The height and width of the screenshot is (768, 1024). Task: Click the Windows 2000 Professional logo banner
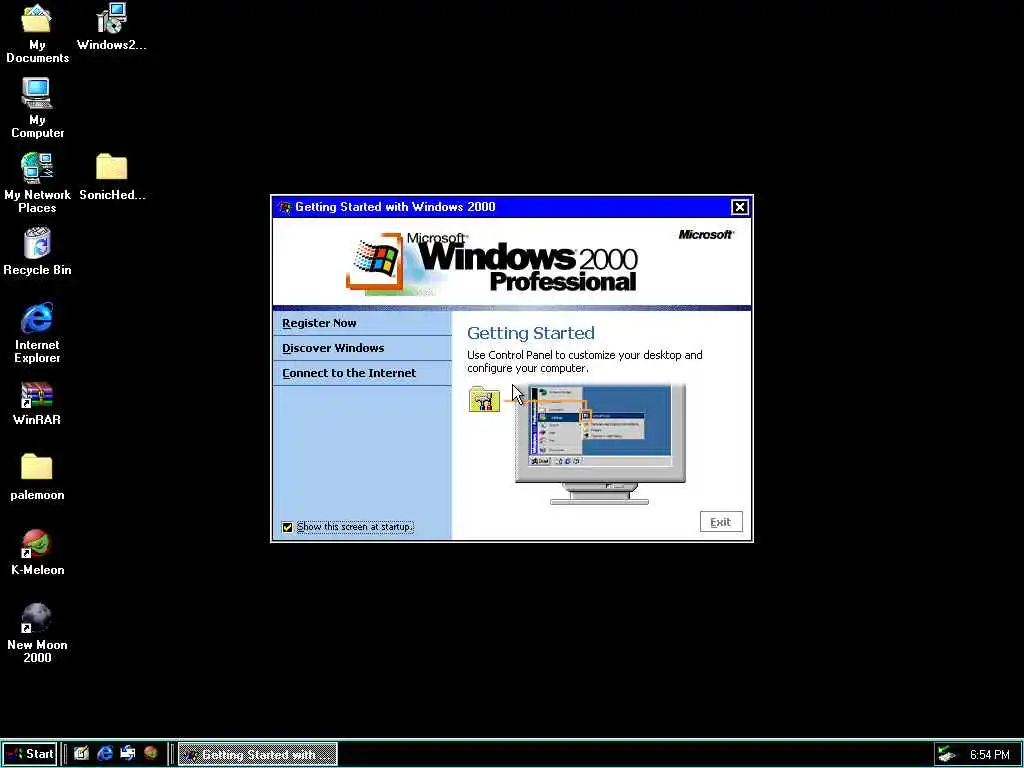coord(493,263)
